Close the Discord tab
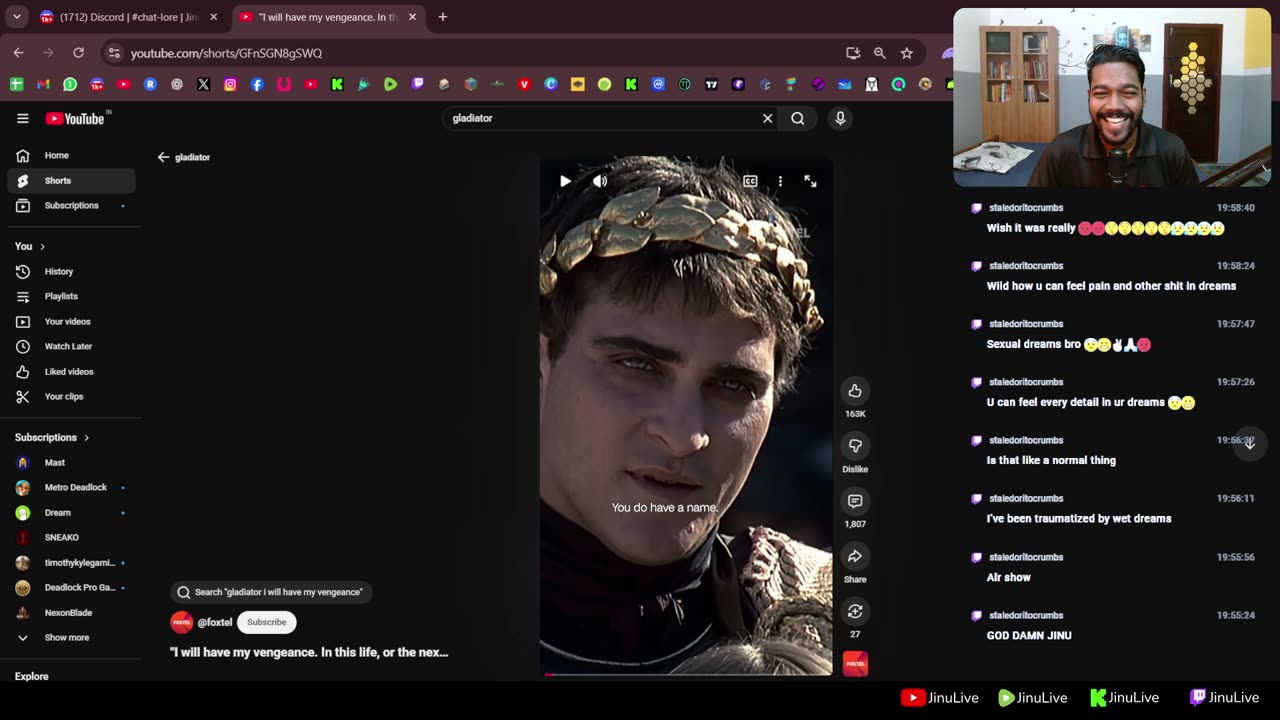 click(213, 17)
